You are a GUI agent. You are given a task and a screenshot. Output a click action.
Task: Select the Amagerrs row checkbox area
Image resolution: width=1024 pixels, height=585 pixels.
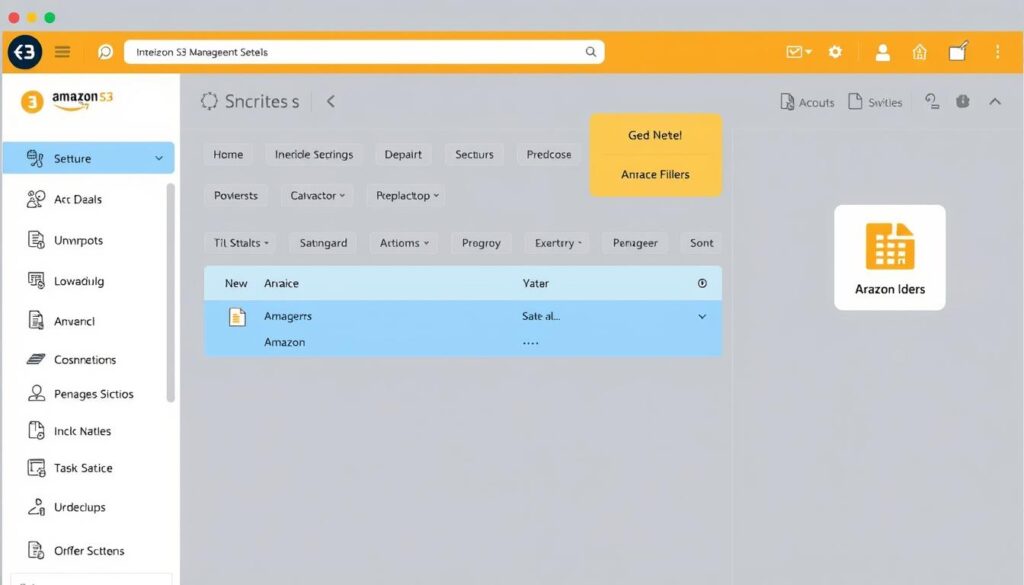(x=235, y=317)
